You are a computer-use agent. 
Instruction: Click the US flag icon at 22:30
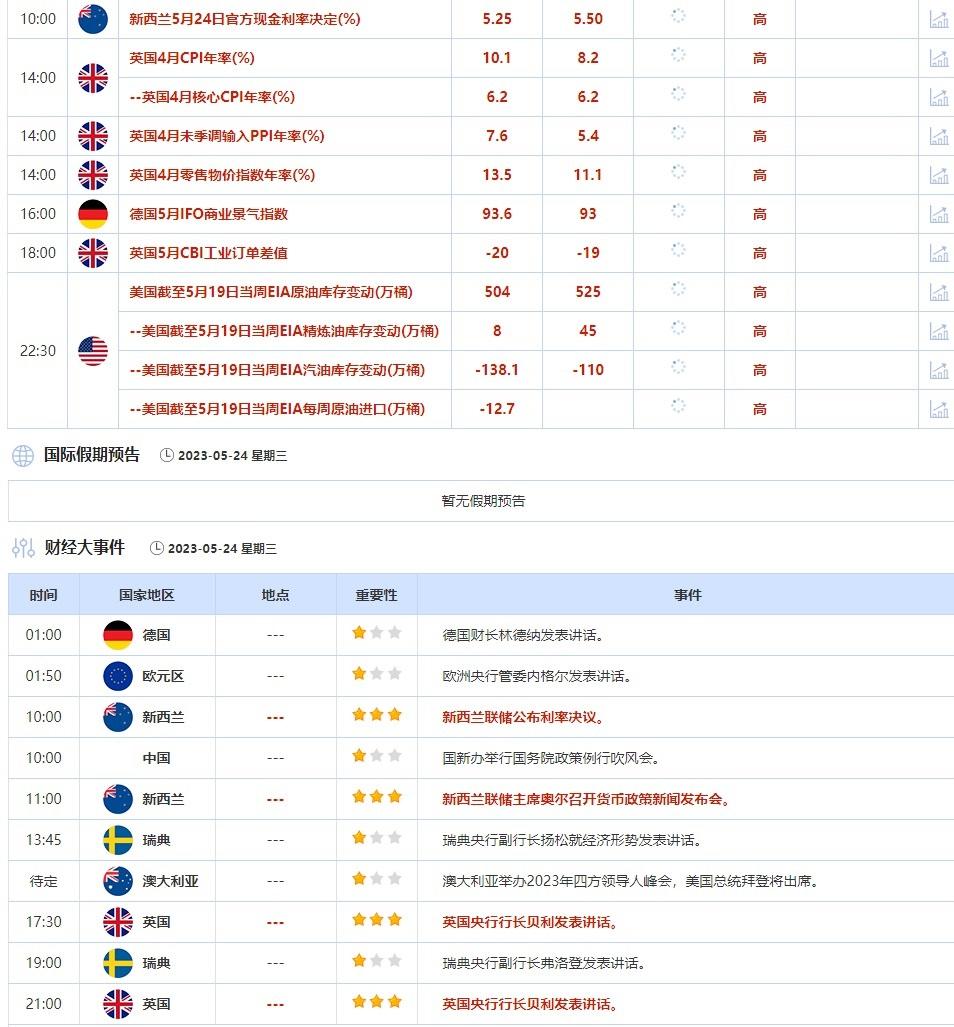(x=93, y=351)
